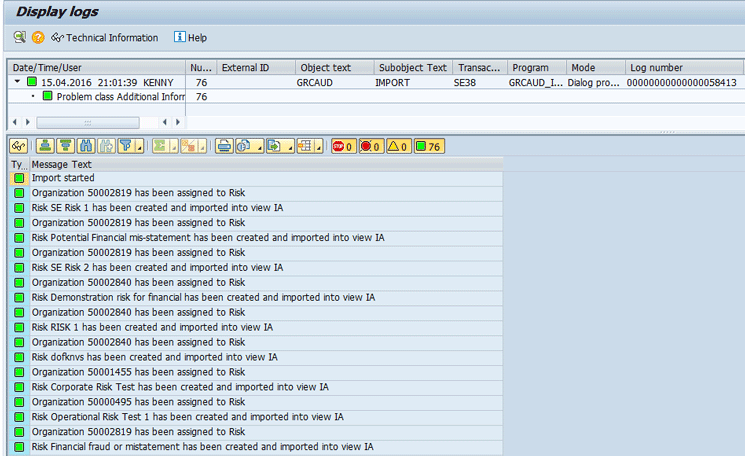This screenshot has height=456, width=745.
Task: Click the Details glasses icon in message toolbar
Action: (x=18, y=146)
